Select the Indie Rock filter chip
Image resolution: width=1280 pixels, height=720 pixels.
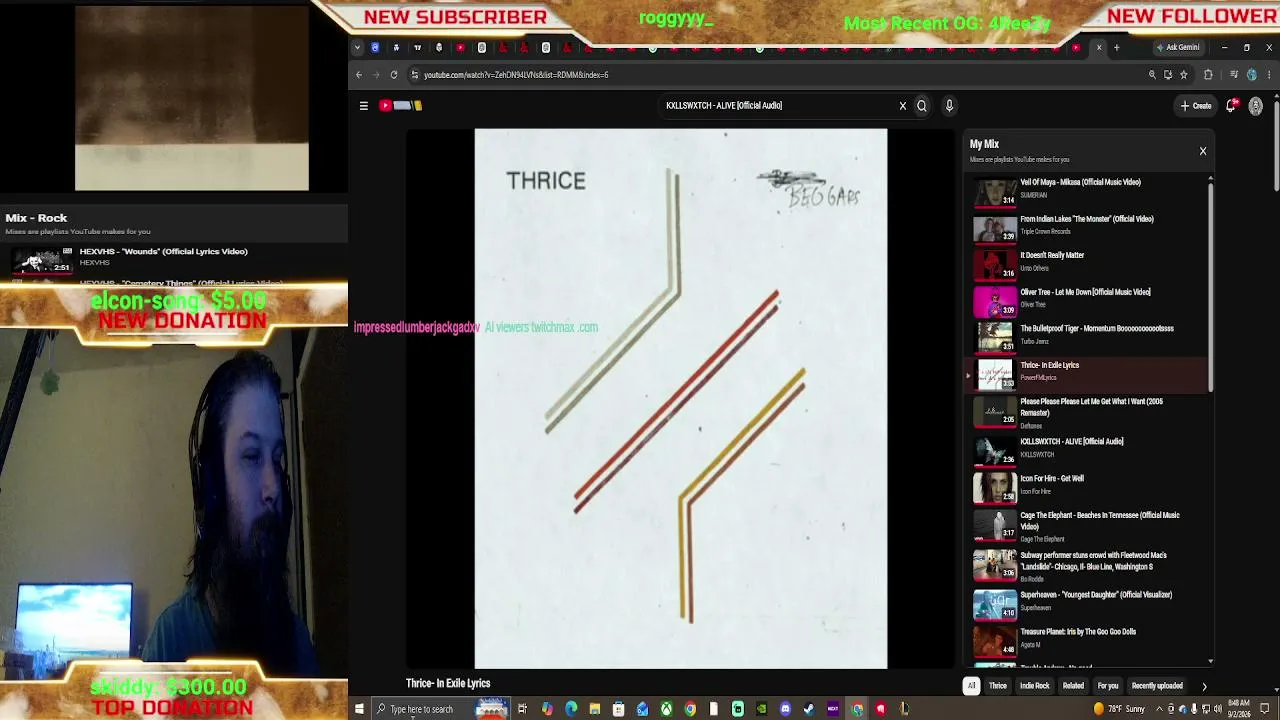pos(1035,686)
